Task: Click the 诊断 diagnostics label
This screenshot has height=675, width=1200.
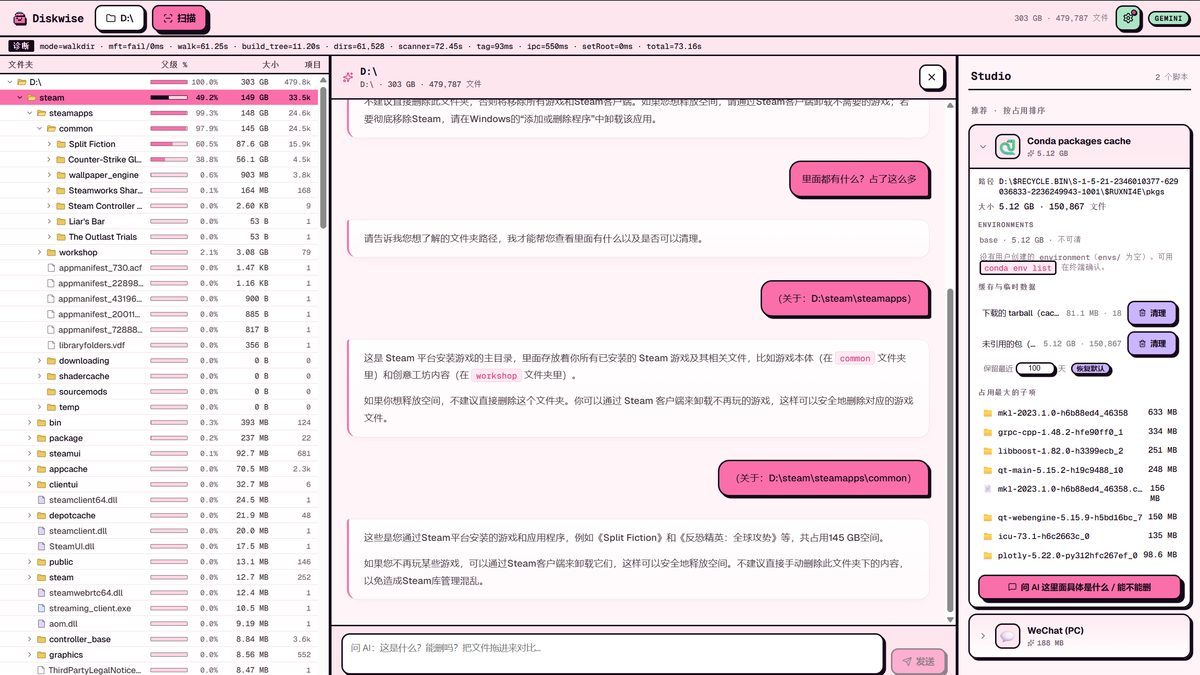Action: [21, 46]
